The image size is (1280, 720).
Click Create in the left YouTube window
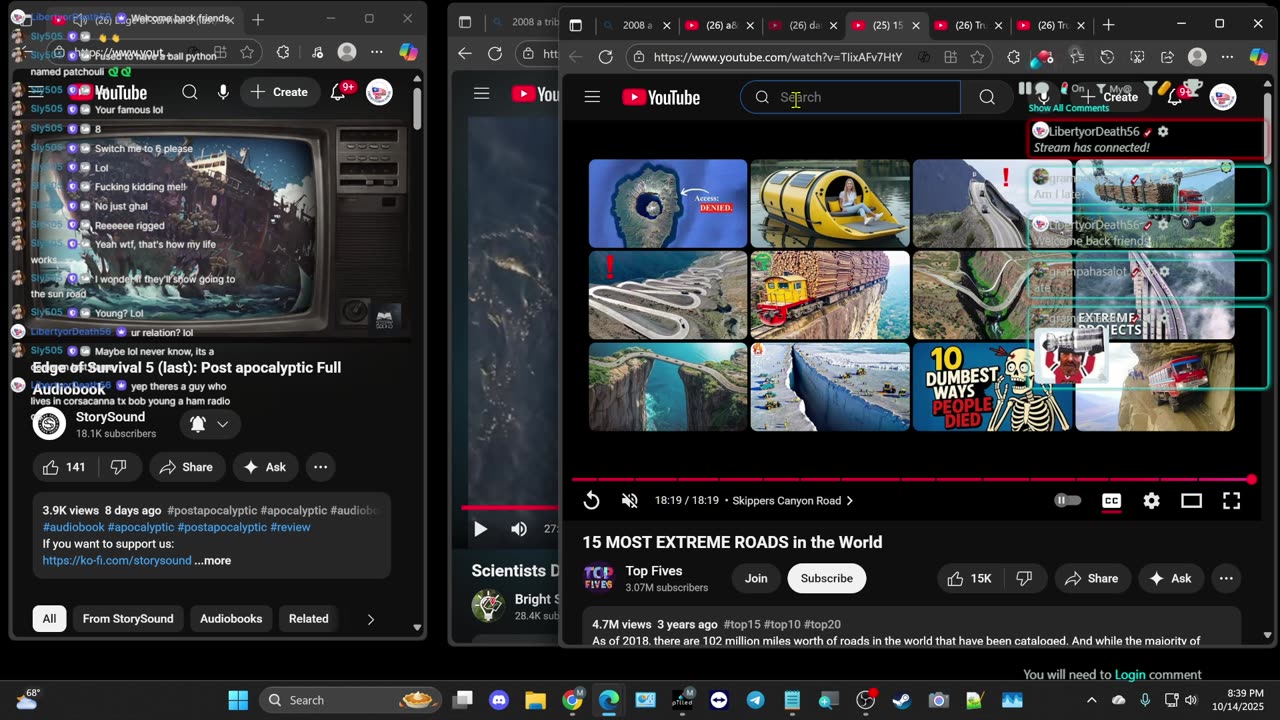[x=279, y=92]
